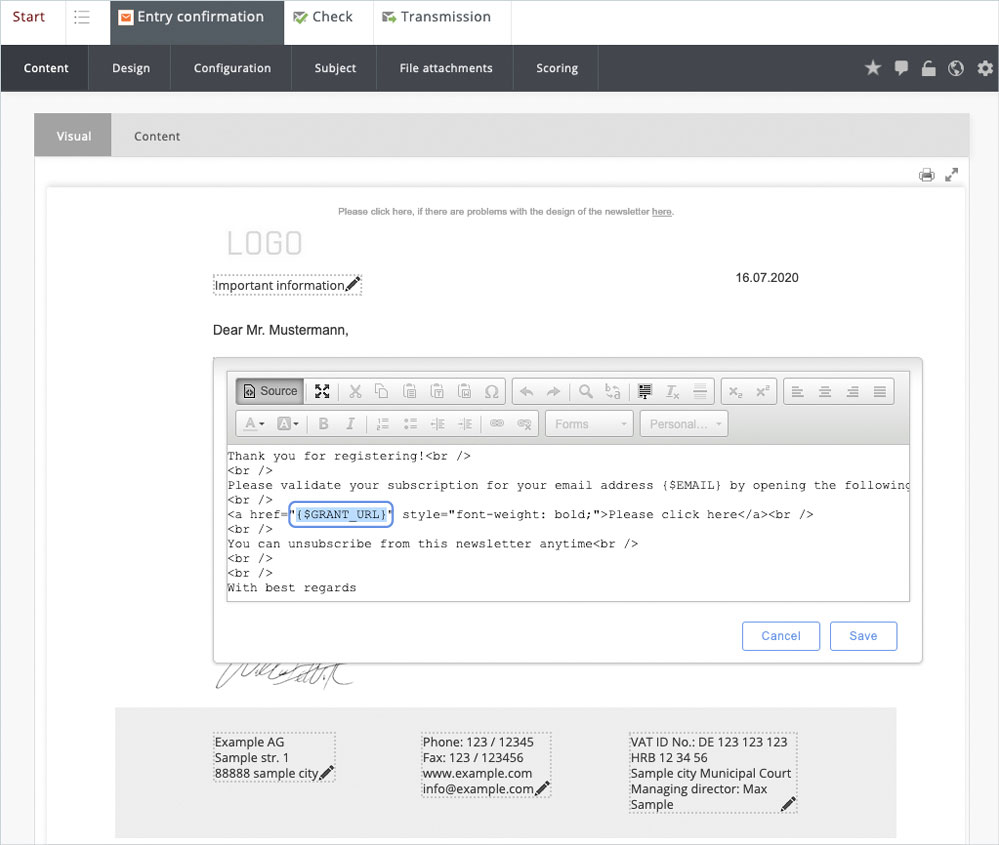999x845 pixels.
Task: Switch to the Design tab
Action: tap(130, 68)
